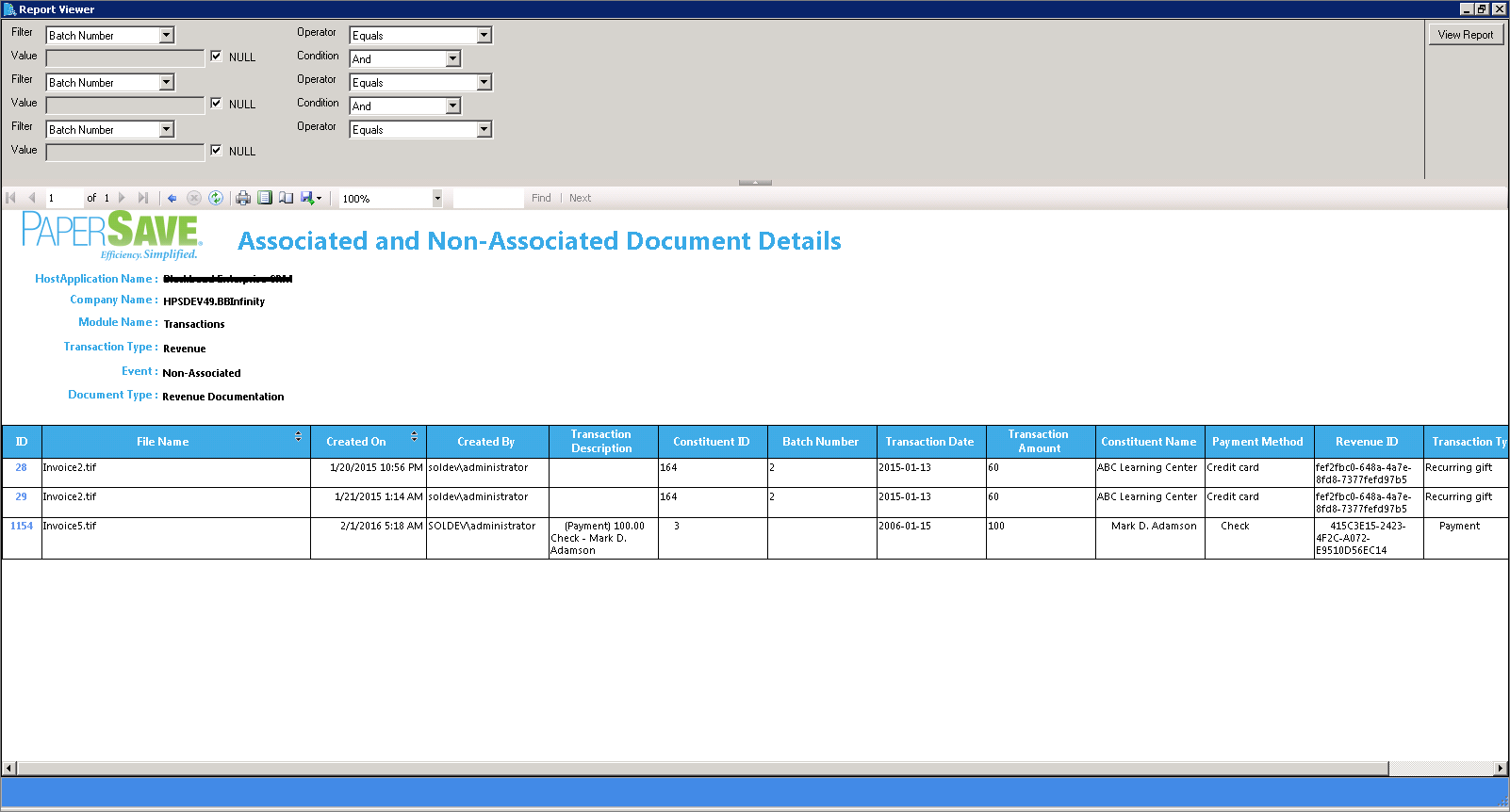Click the first Value input field
The image size is (1510, 812).
pyautogui.click(x=125, y=58)
